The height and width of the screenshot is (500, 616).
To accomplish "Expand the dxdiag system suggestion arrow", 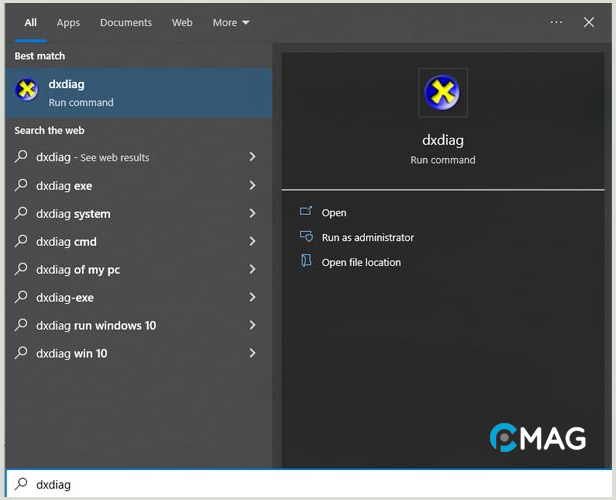I will click(x=252, y=213).
